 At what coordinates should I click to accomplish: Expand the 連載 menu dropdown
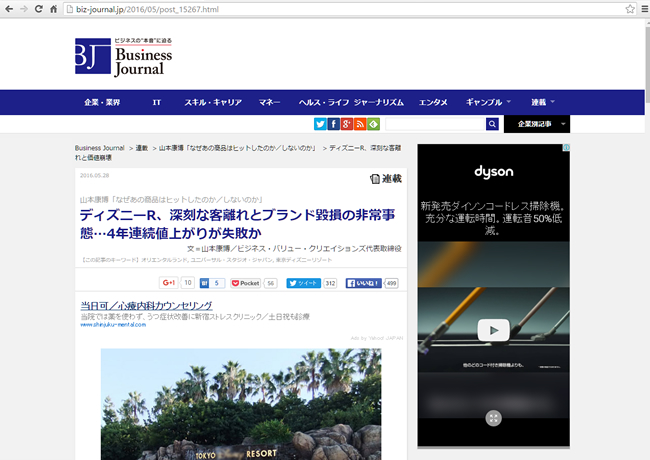tap(543, 102)
